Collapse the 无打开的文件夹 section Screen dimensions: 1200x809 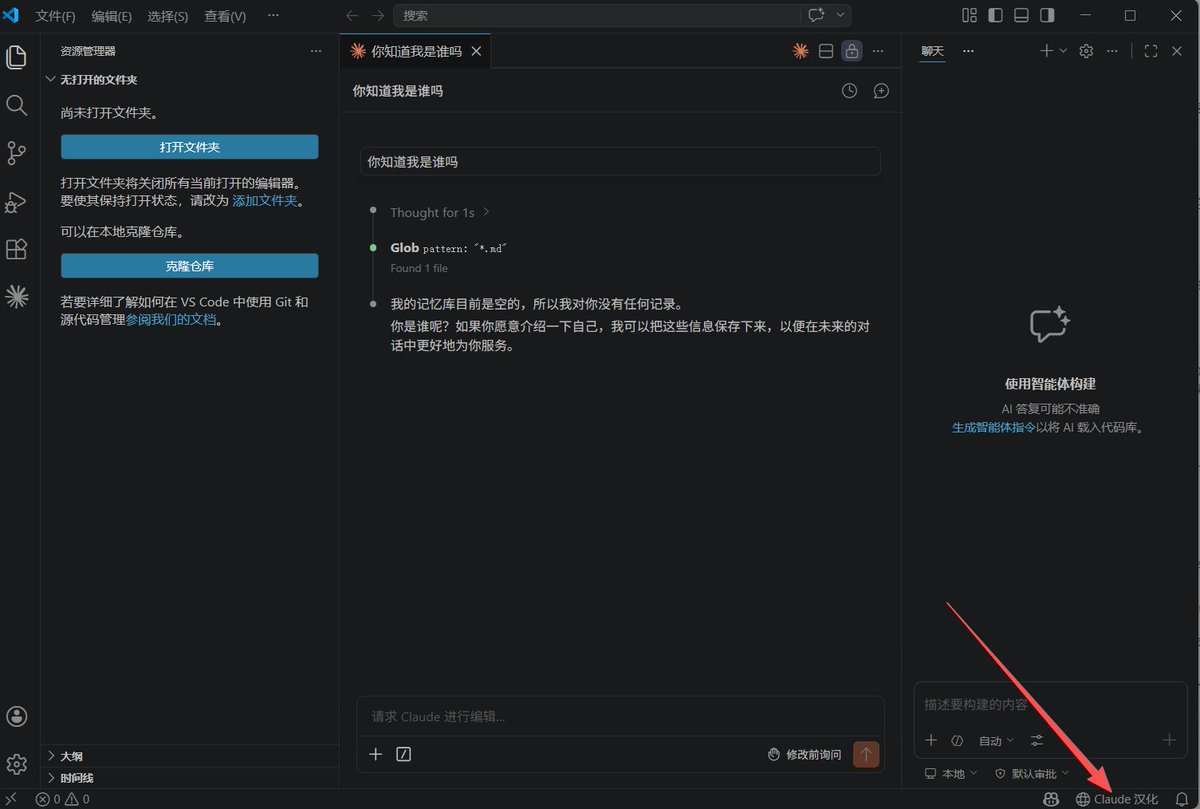click(x=98, y=79)
